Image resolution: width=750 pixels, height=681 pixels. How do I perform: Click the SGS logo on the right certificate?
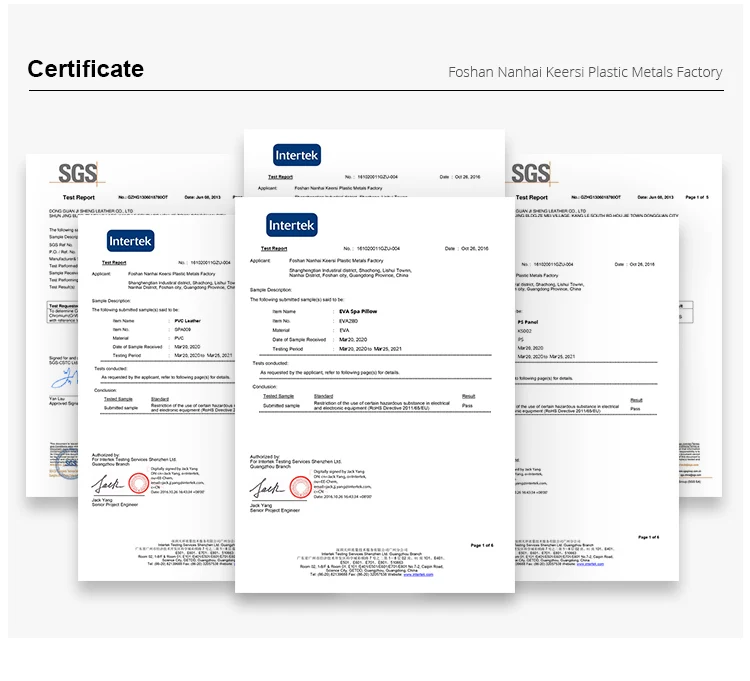click(531, 173)
